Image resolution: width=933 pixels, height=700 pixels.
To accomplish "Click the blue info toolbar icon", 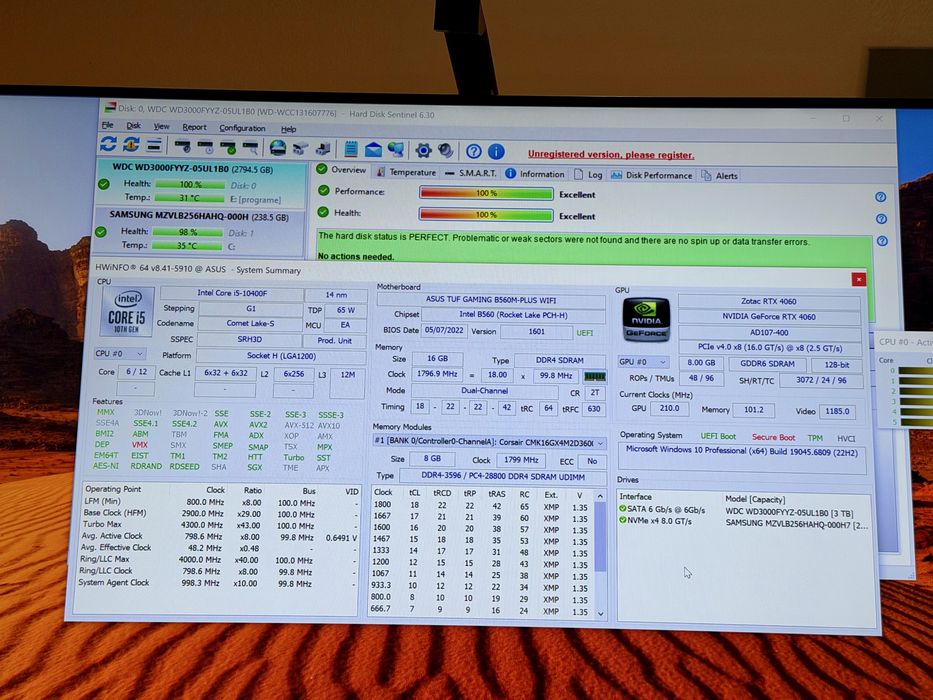I will pyautogui.click(x=496, y=152).
